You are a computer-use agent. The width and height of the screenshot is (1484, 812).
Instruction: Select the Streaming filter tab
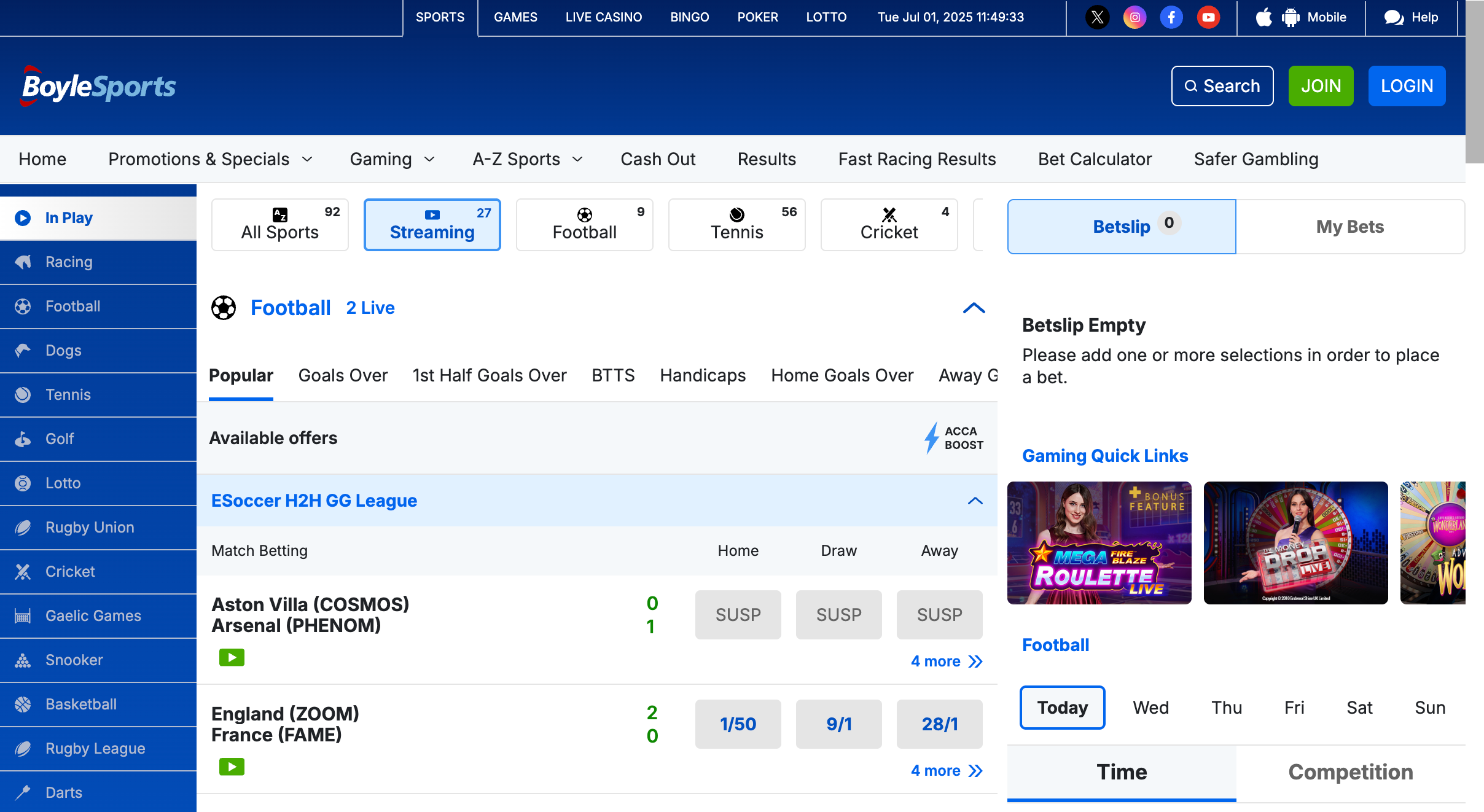432,225
